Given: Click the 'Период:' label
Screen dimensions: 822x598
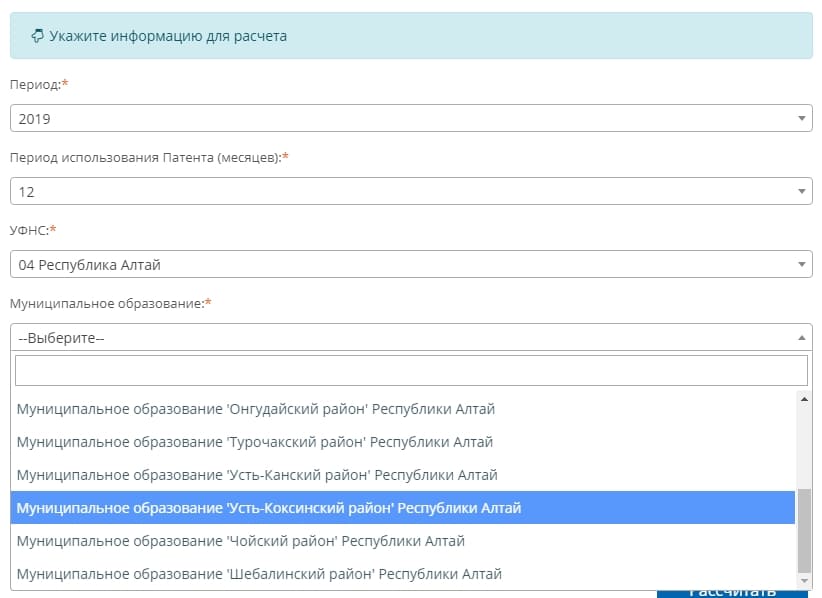Looking at the screenshot, I should pyautogui.click(x=35, y=84).
